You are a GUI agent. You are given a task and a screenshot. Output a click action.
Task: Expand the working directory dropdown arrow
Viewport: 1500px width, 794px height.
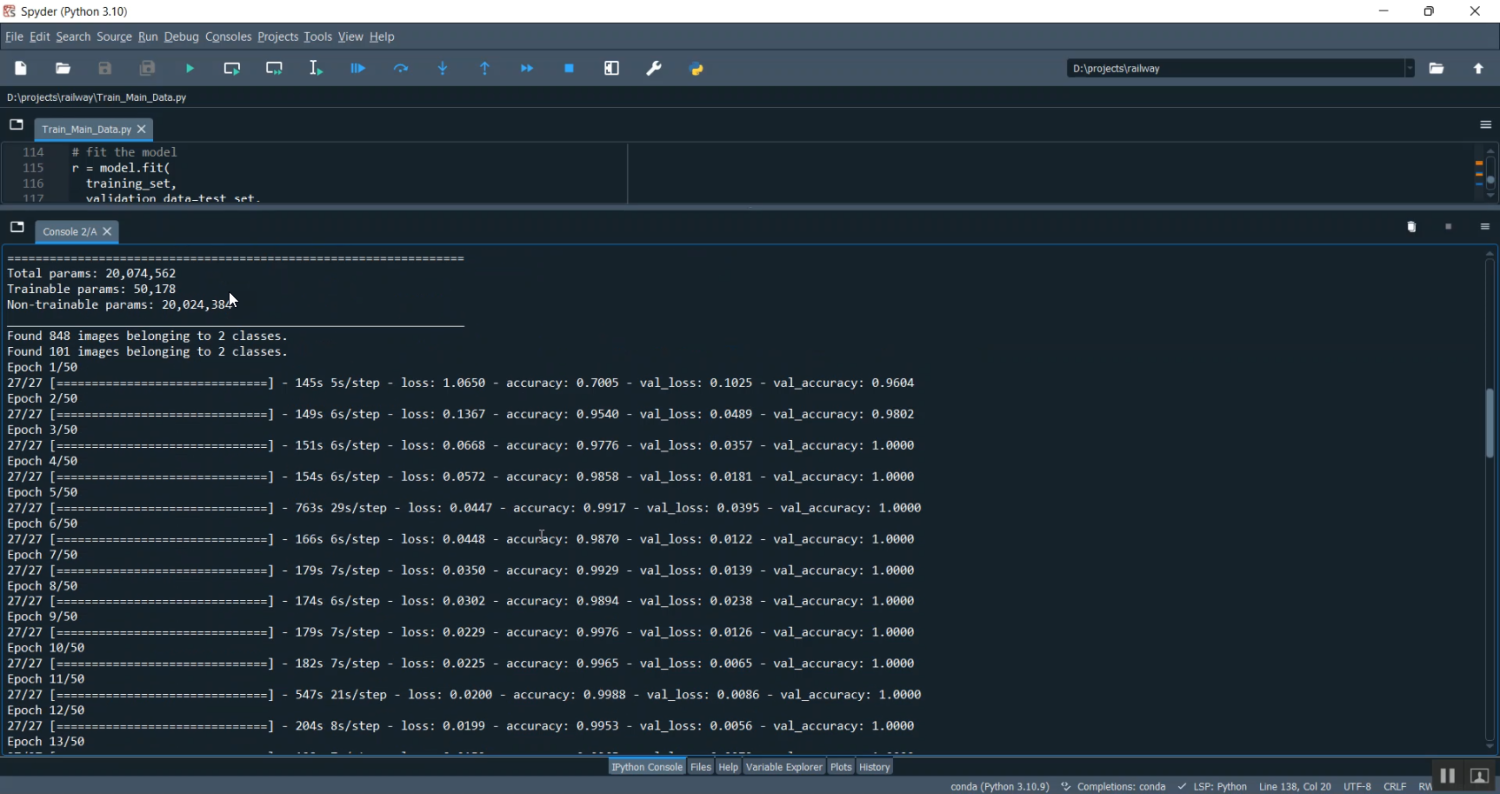tap(1410, 69)
